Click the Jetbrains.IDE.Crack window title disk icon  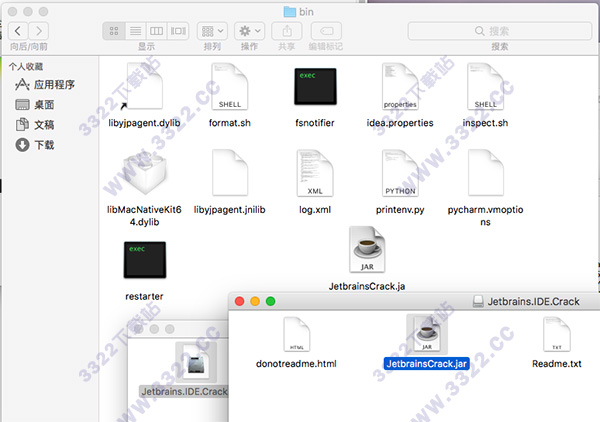tap(478, 301)
